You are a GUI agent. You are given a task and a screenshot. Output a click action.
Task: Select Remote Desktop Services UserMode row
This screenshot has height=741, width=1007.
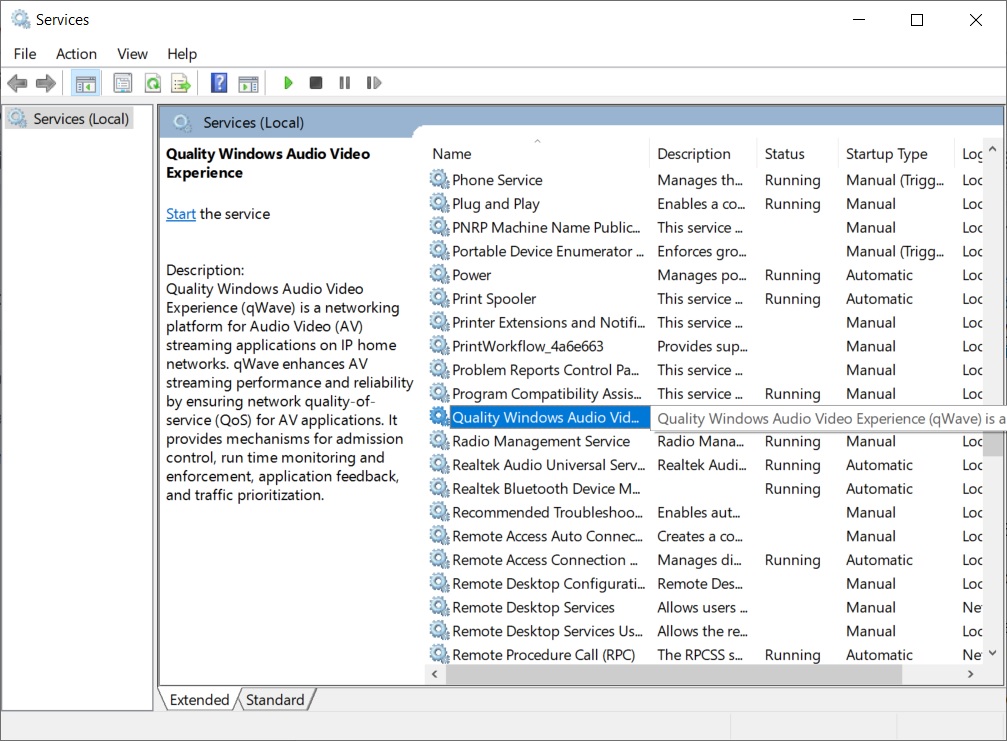coord(704,631)
